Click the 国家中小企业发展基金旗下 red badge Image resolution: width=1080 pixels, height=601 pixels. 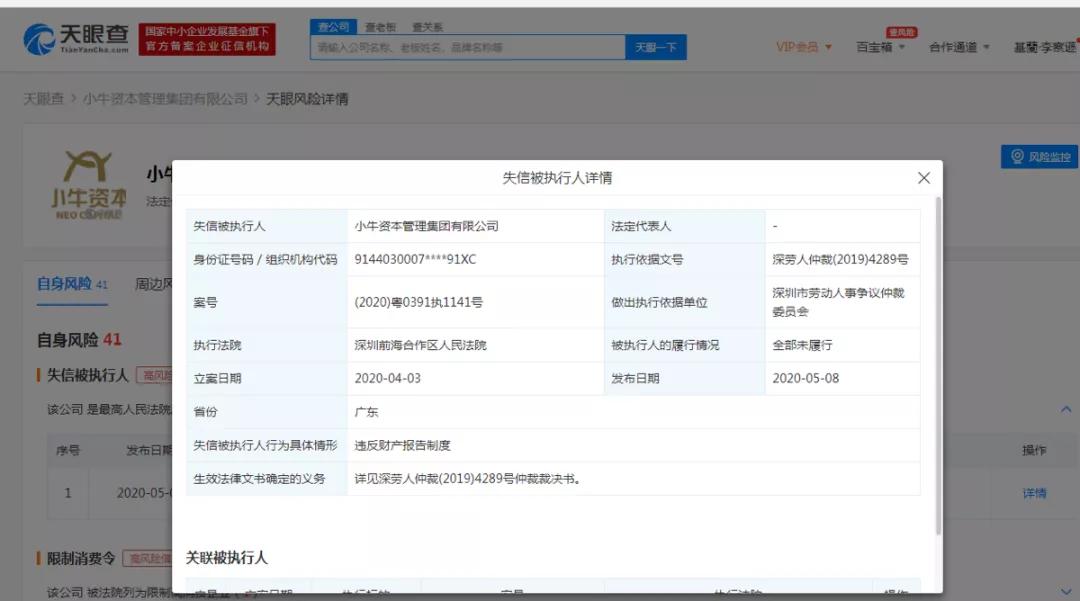click(x=207, y=39)
